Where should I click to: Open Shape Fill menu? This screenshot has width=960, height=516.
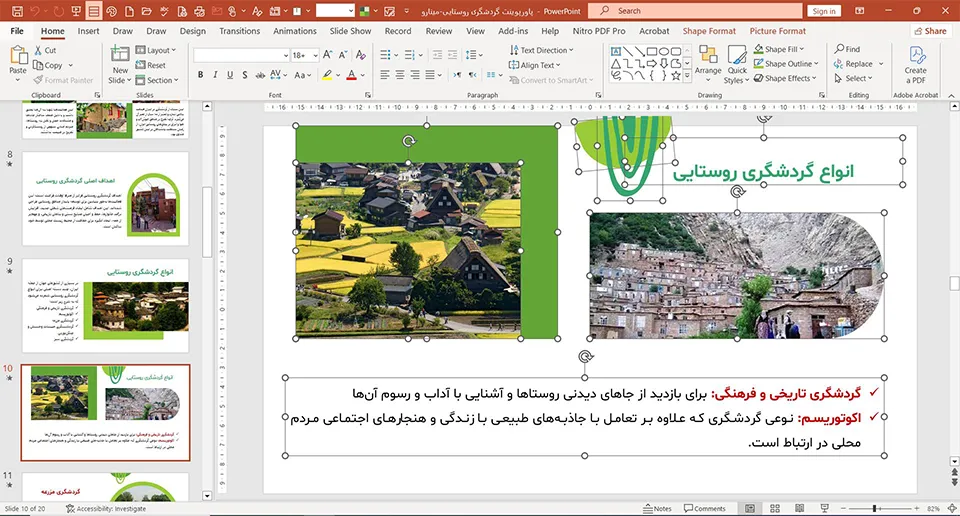click(x=779, y=49)
